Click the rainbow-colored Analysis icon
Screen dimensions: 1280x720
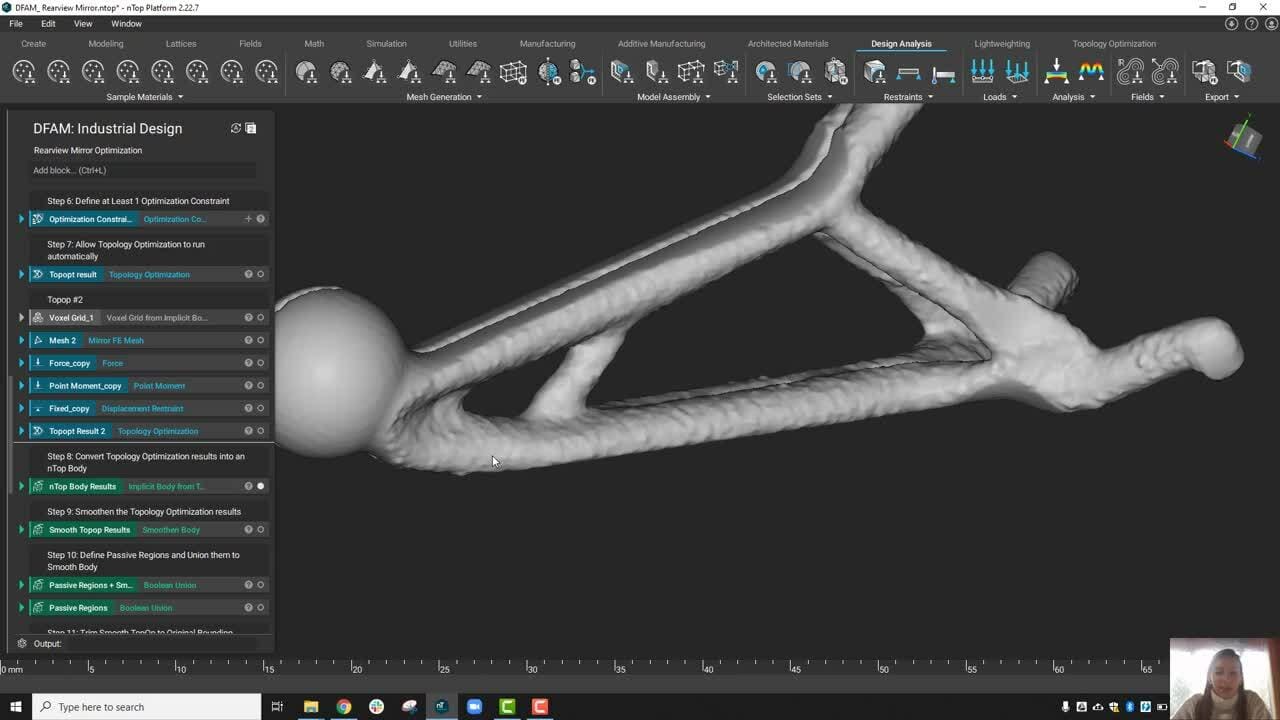click(1091, 72)
